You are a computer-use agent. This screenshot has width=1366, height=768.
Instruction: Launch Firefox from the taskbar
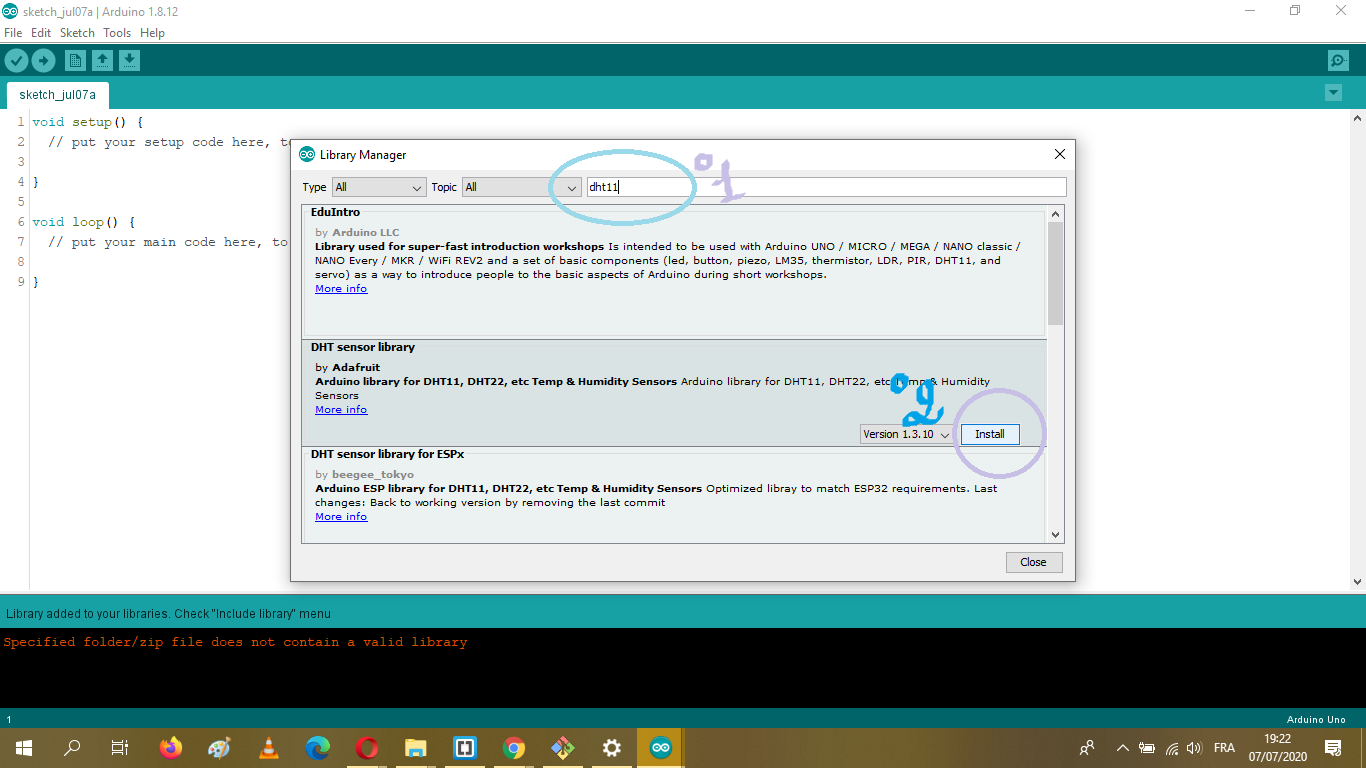[171, 748]
